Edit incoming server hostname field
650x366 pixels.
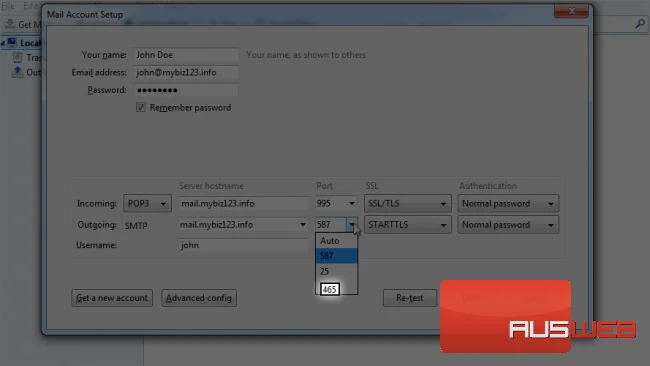click(x=243, y=204)
